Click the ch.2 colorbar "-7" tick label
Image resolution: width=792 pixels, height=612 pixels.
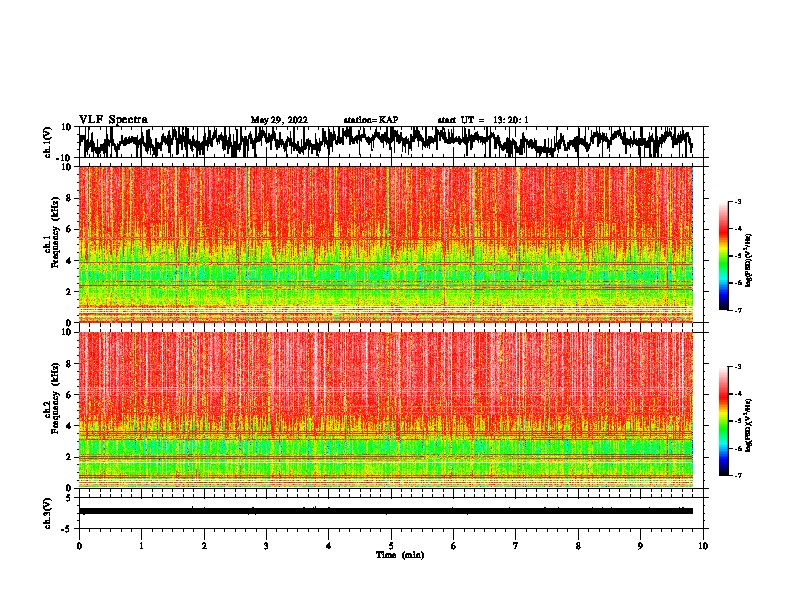tap(737, 475)
